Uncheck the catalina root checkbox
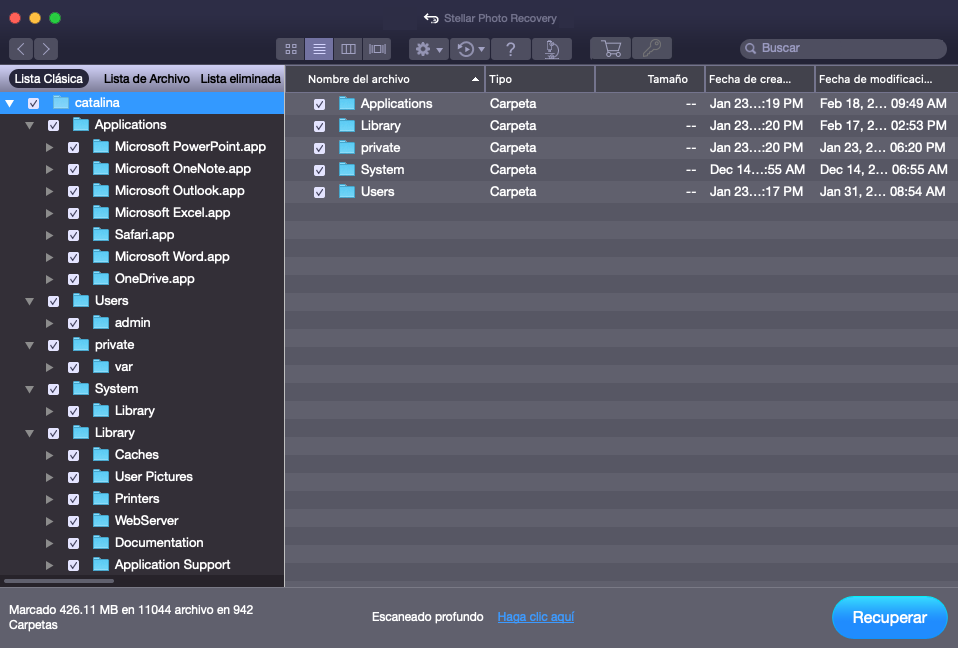Image resolution: width=958 pixels, height=648 pixels. 34,103
